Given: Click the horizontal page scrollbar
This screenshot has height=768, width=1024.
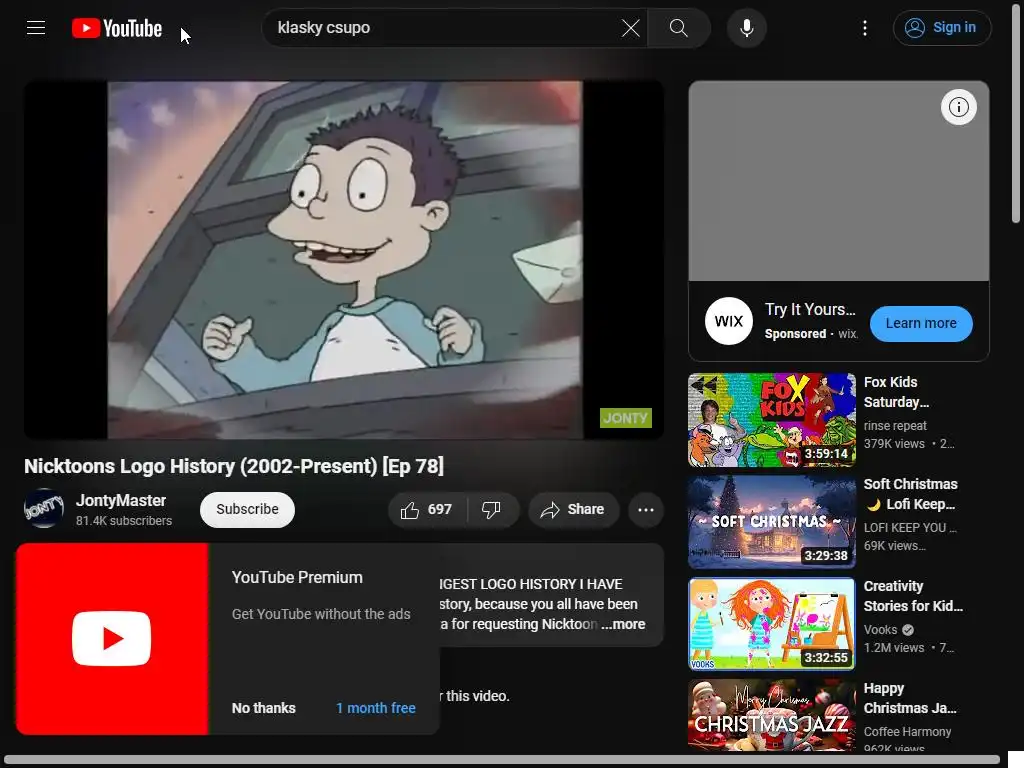Looking at the screenshot, I should [x=502, y=761].
